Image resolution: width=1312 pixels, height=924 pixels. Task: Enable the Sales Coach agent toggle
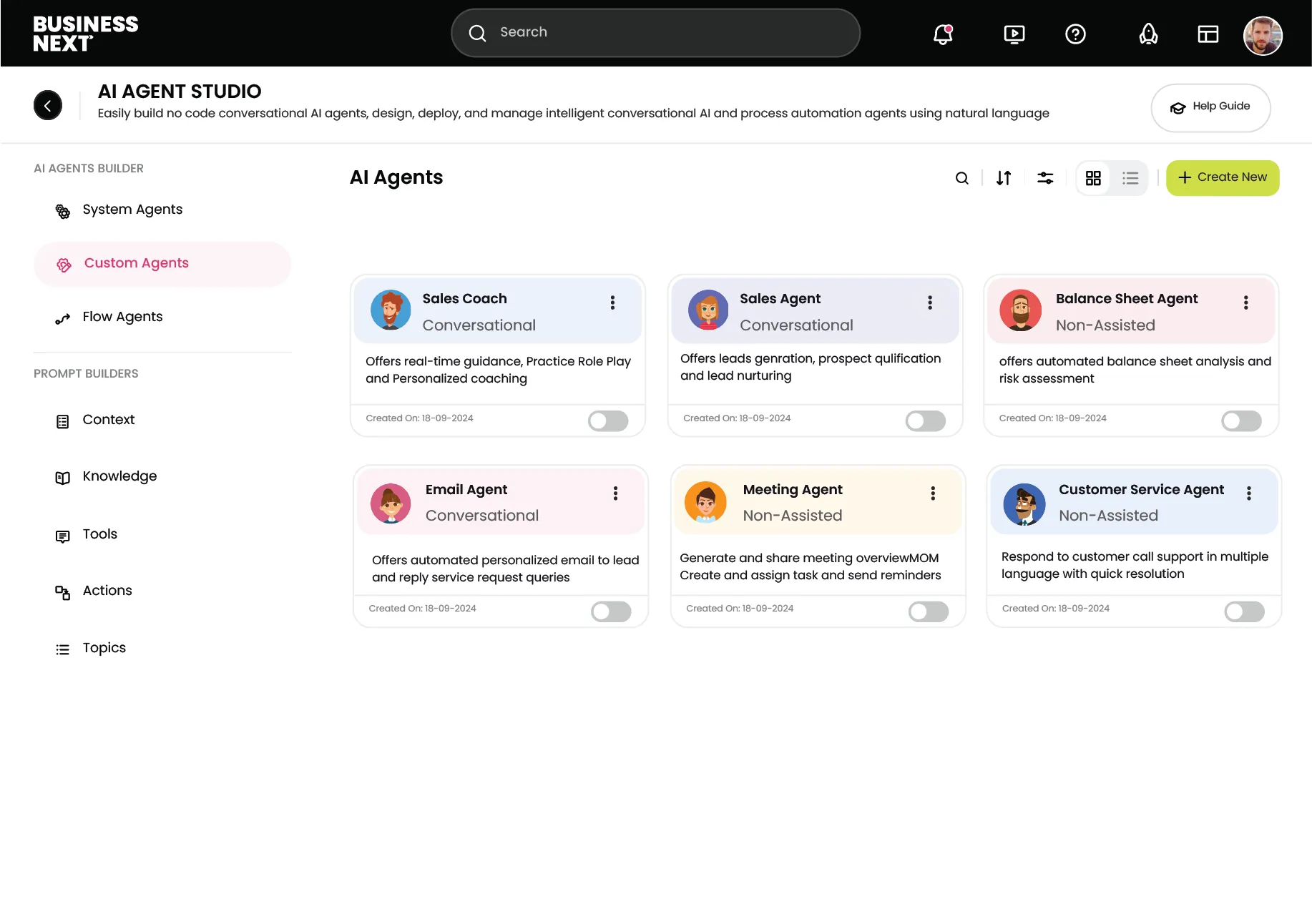tap(608, 421)
